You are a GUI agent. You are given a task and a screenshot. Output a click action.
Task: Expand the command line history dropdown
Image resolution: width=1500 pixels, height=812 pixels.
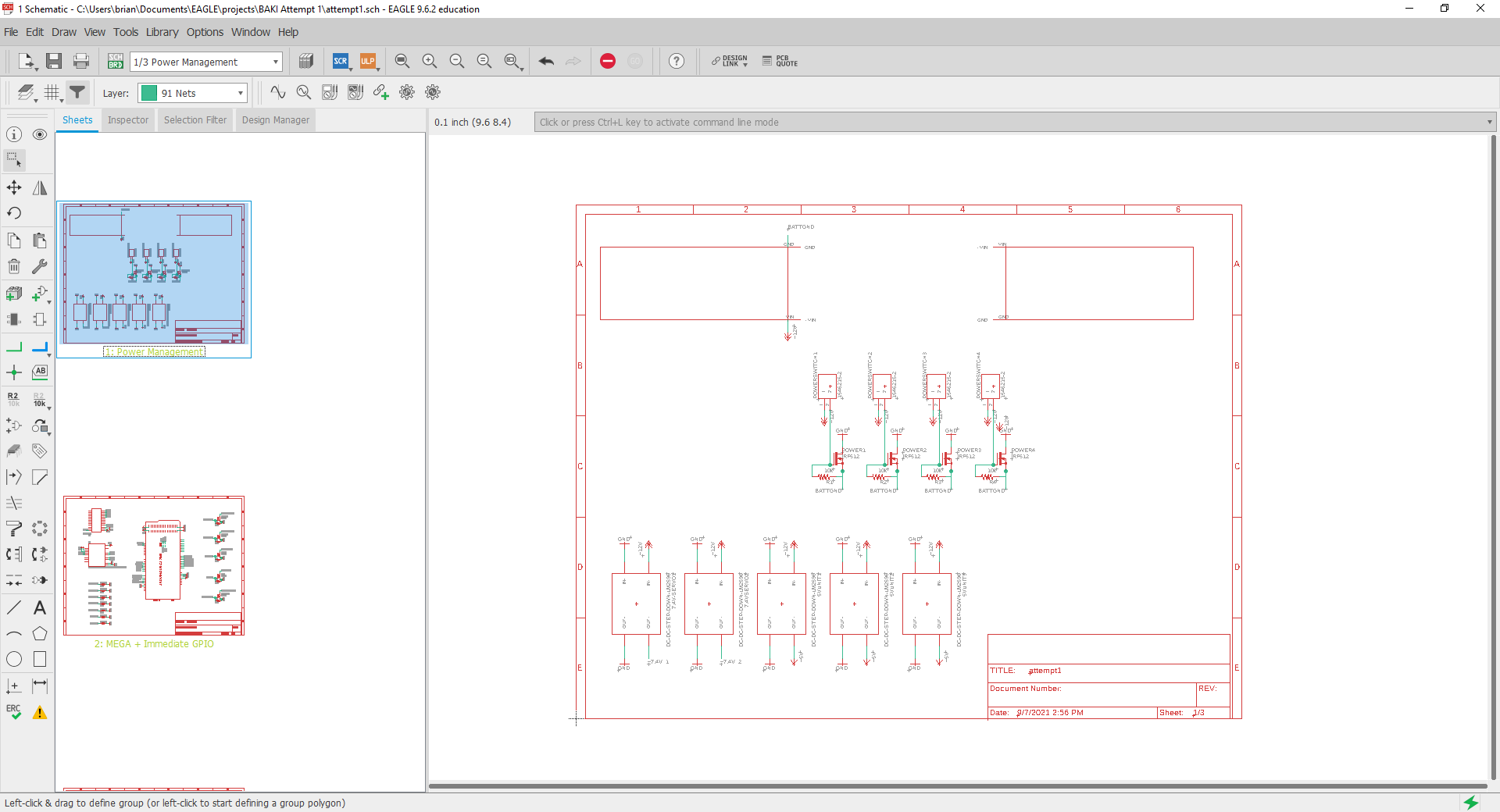click(x=1489, y=122)
